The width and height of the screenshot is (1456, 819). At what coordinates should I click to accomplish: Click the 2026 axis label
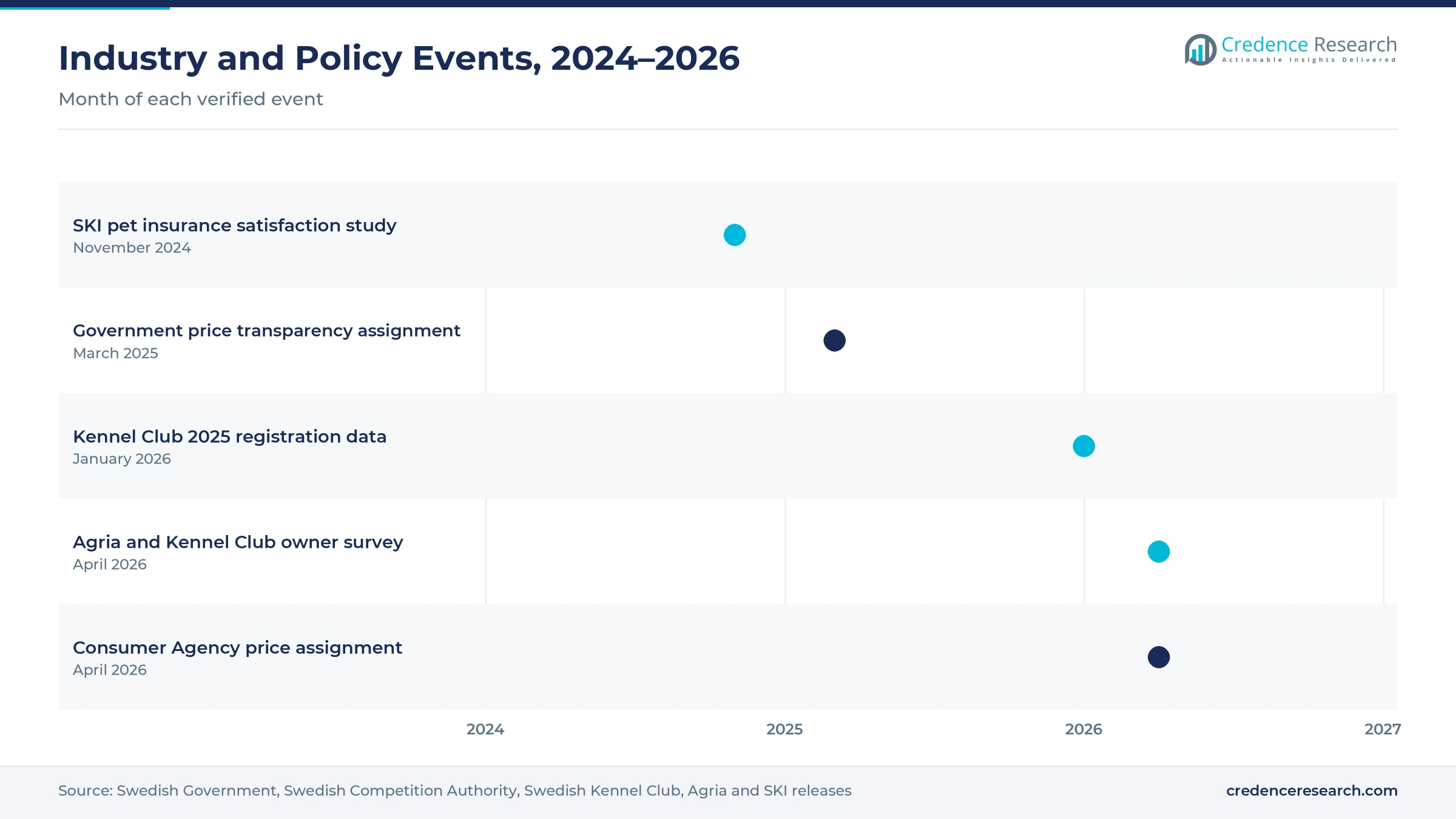point(1084,729)
